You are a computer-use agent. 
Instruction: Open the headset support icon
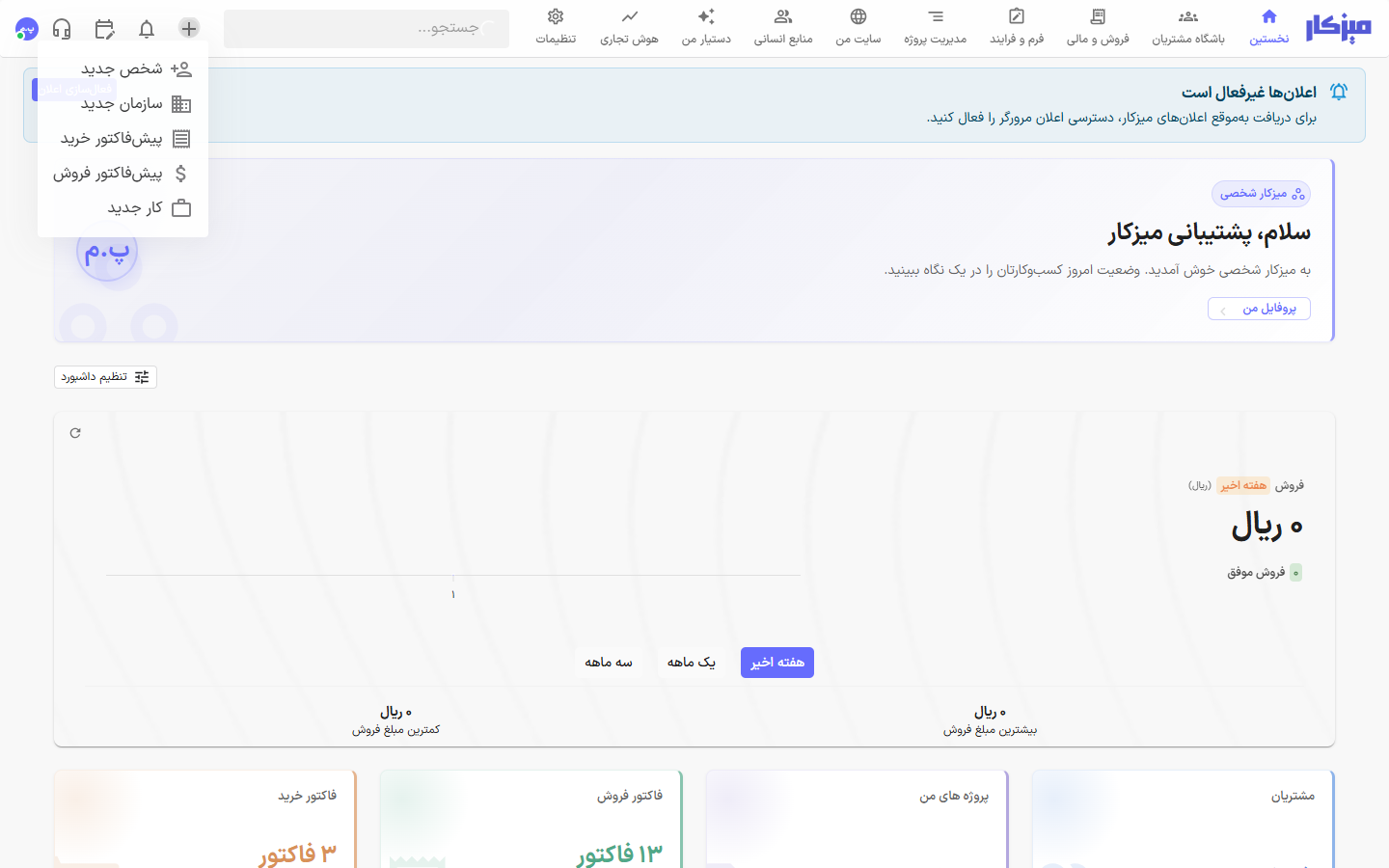pos(62,29)
